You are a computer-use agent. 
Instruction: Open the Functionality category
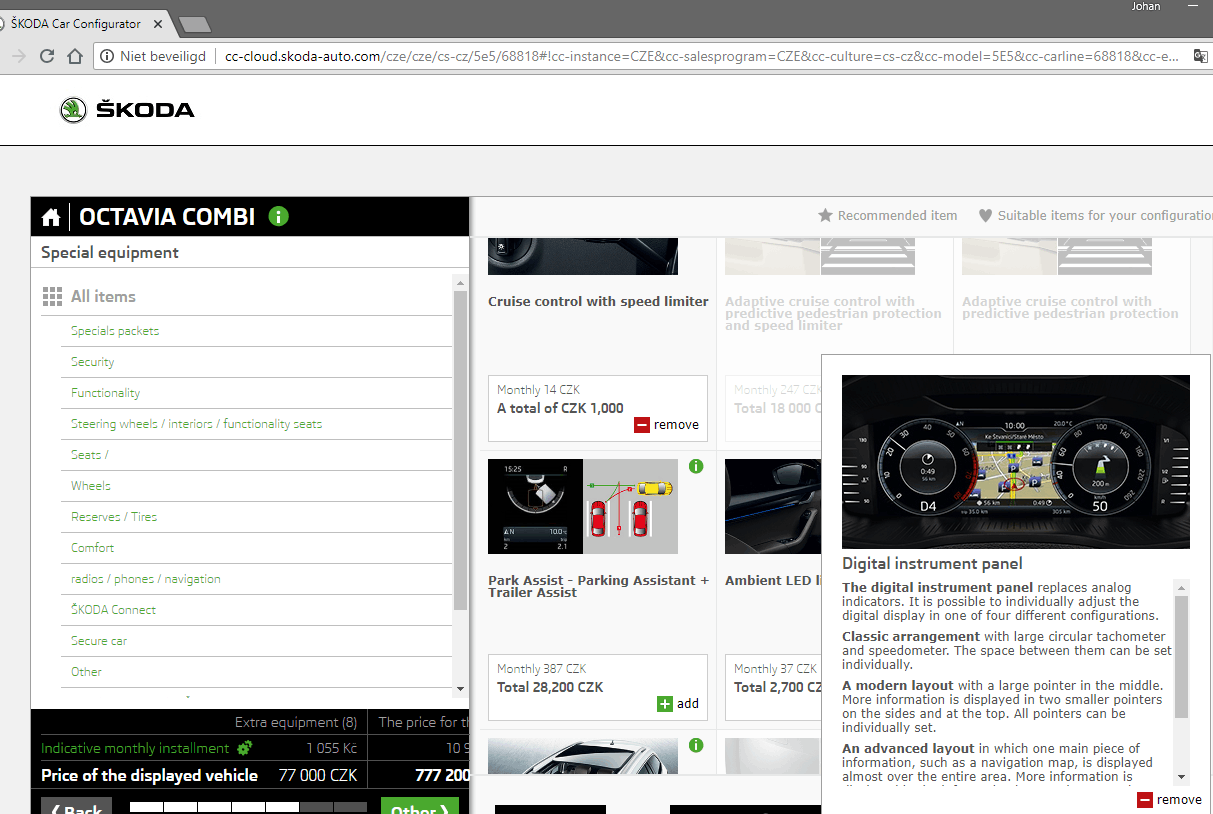click(x=106, y=393)
